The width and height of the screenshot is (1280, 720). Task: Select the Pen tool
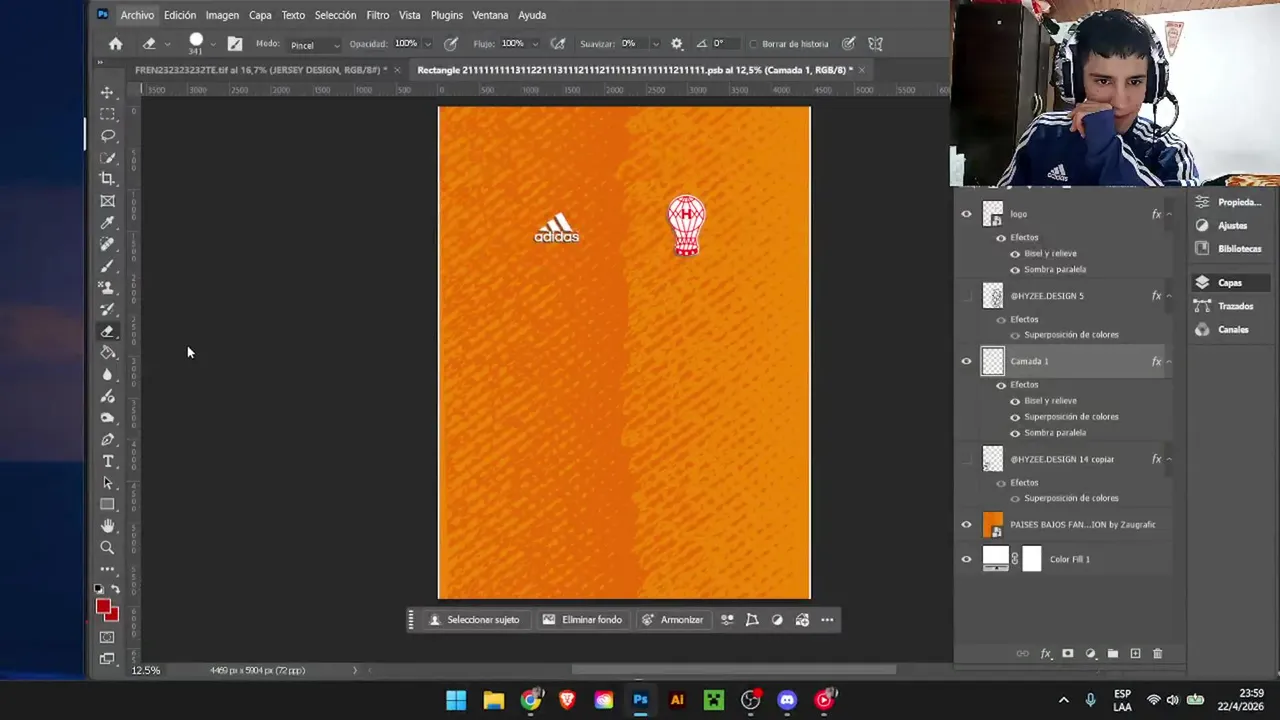point(107,440)
